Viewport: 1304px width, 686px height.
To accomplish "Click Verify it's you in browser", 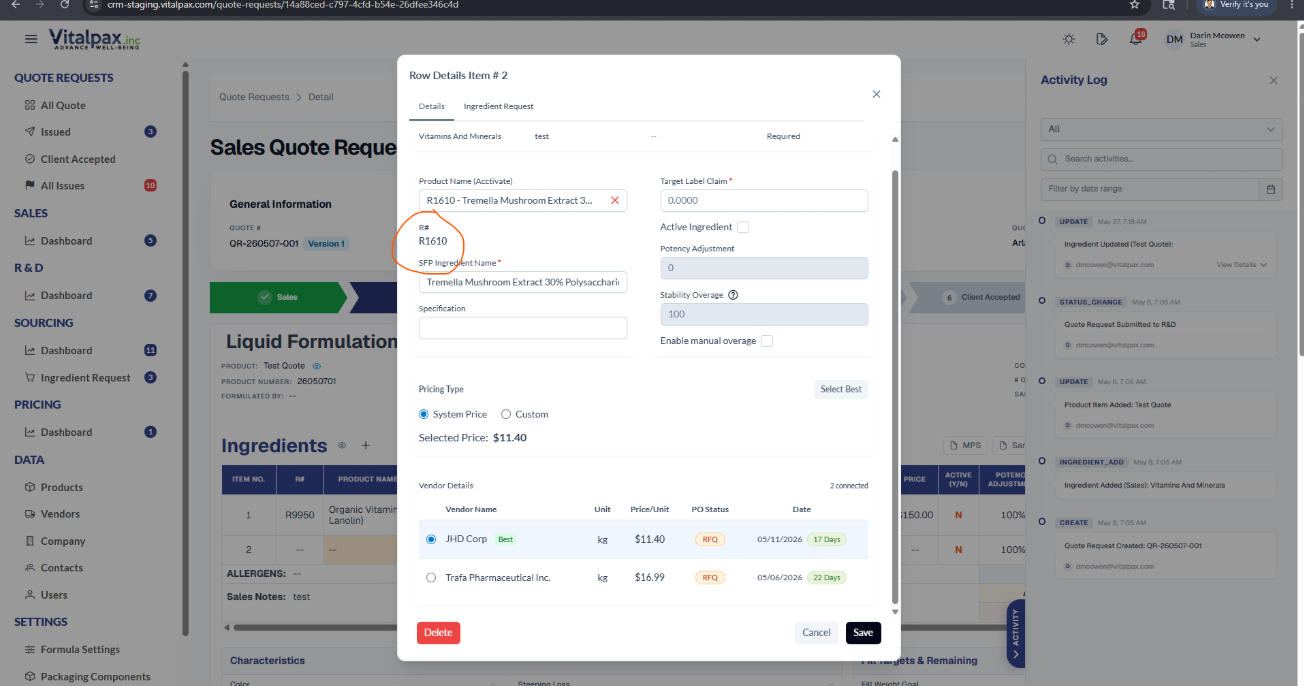I will pos(1237,5).
